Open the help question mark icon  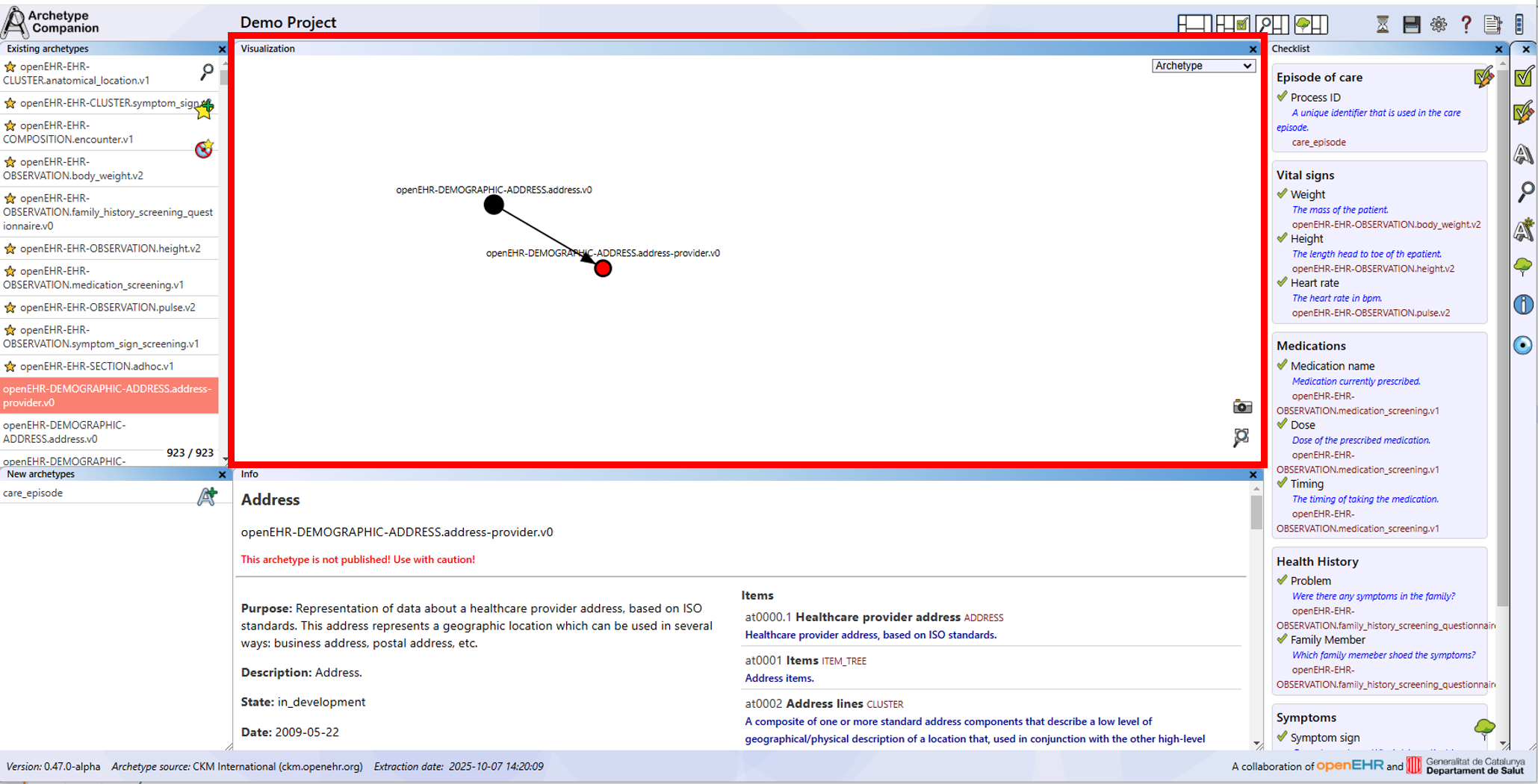pos(1466,25)
